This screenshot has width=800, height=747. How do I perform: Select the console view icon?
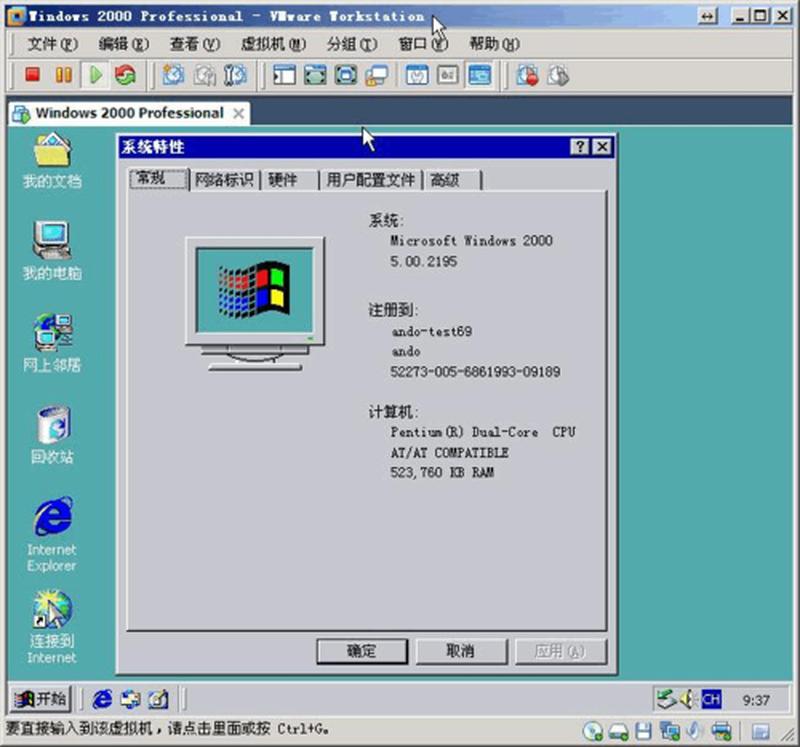pos(480,75)
